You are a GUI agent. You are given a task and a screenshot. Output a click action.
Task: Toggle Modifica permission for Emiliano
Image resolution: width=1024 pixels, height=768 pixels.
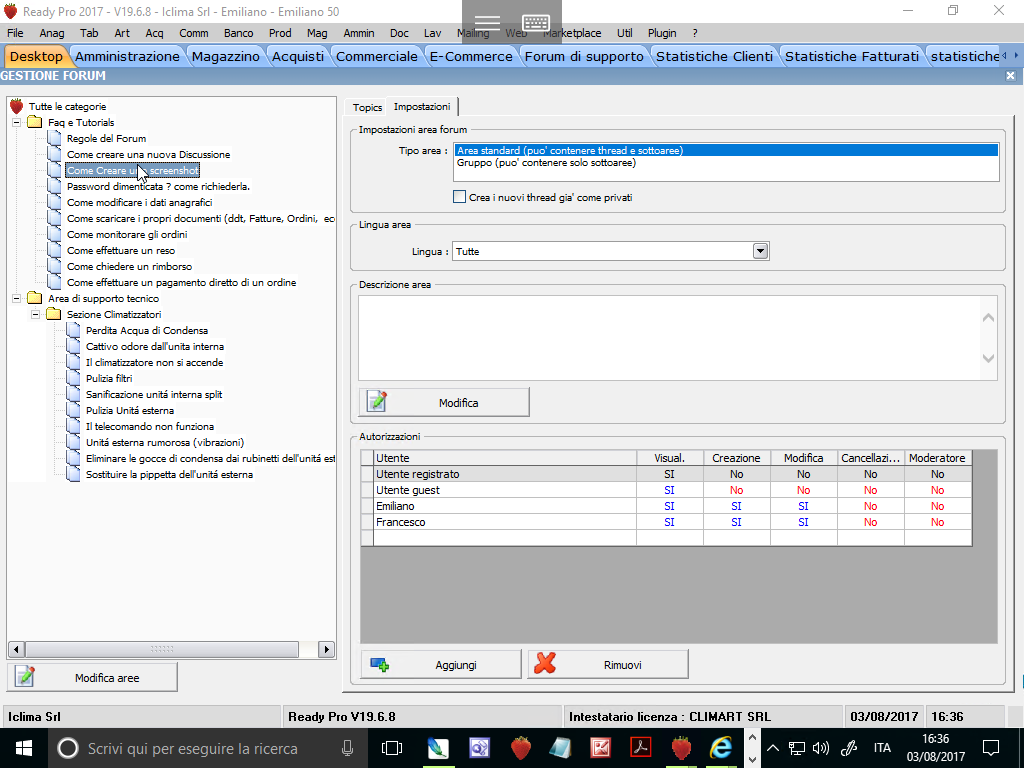click(x=803, y=506)
